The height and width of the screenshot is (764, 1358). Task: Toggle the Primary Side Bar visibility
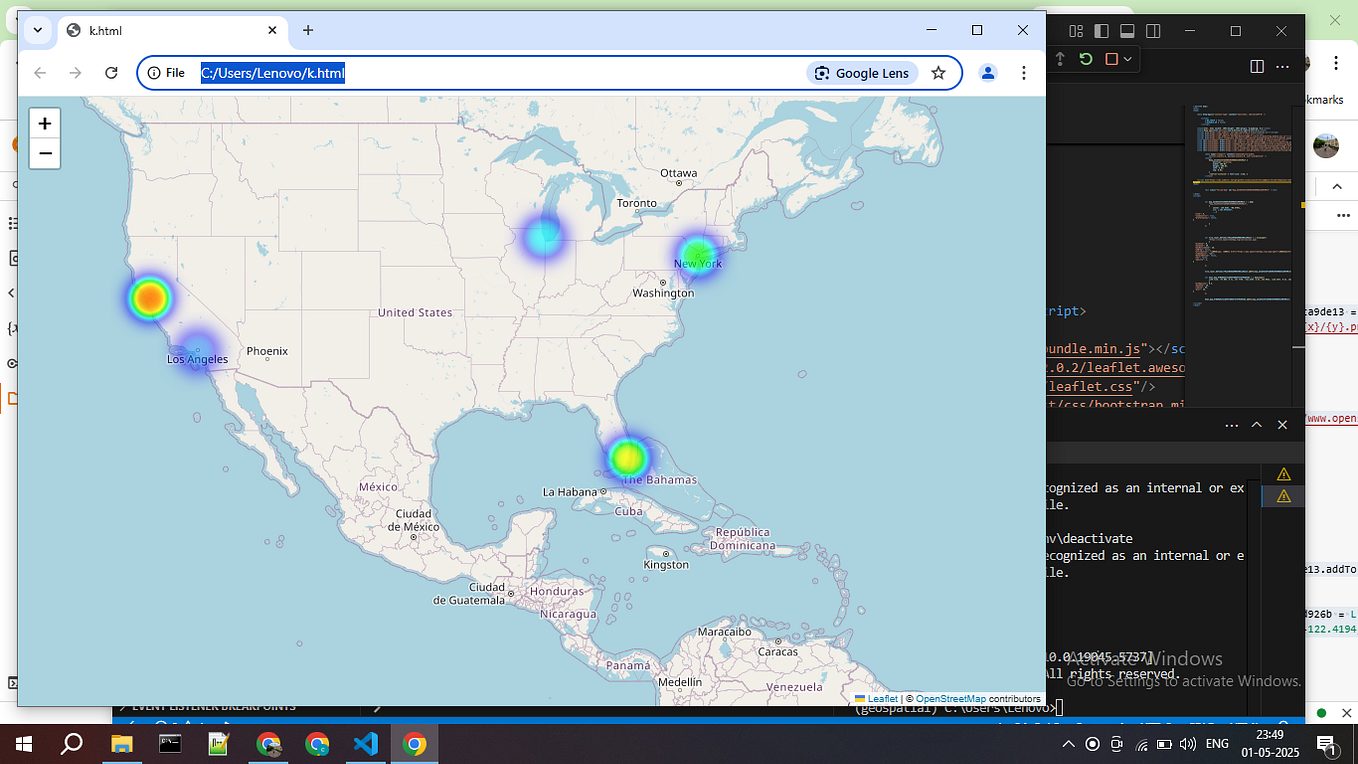pos(1101,31)
